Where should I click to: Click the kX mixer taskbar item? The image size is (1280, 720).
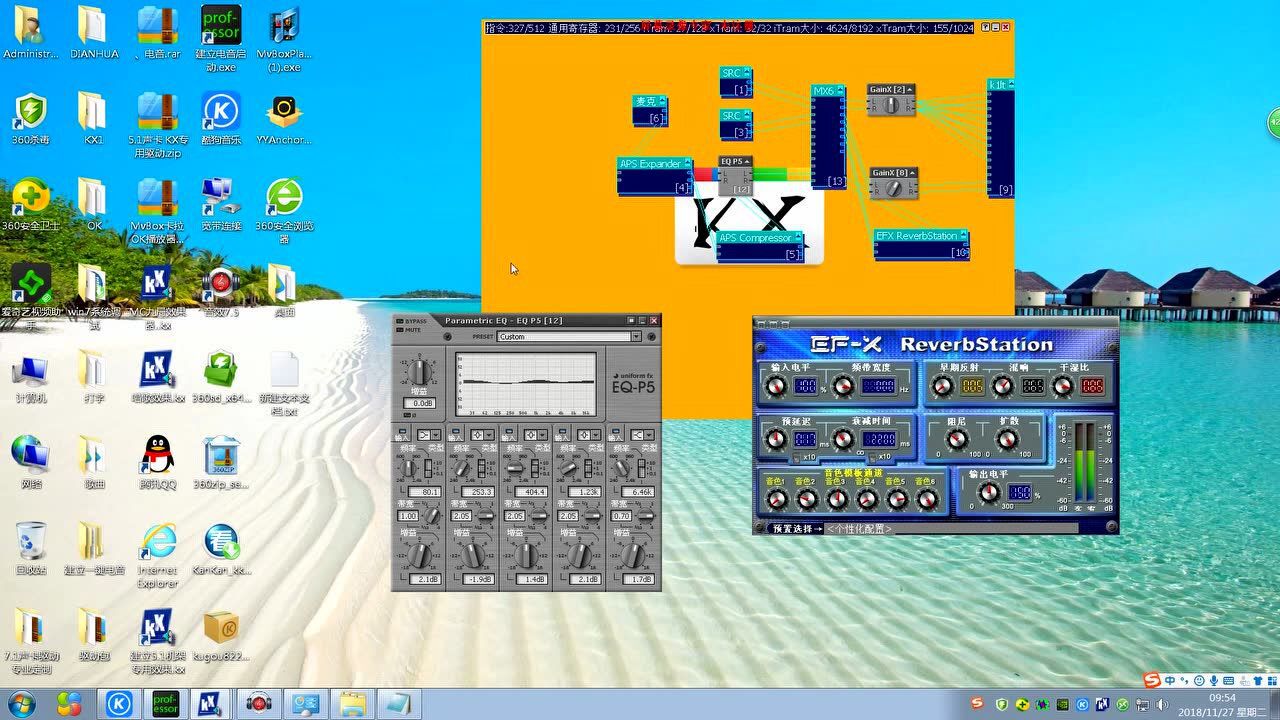tap(210, 703)
